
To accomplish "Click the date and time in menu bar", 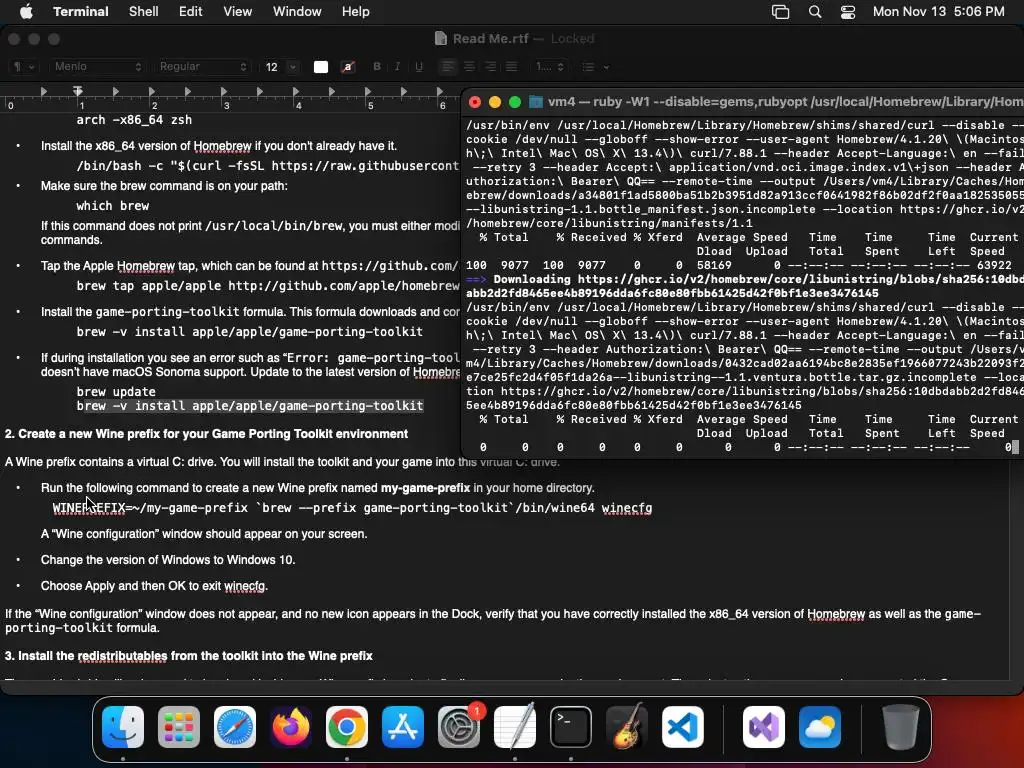I will [x=938, y=11].
